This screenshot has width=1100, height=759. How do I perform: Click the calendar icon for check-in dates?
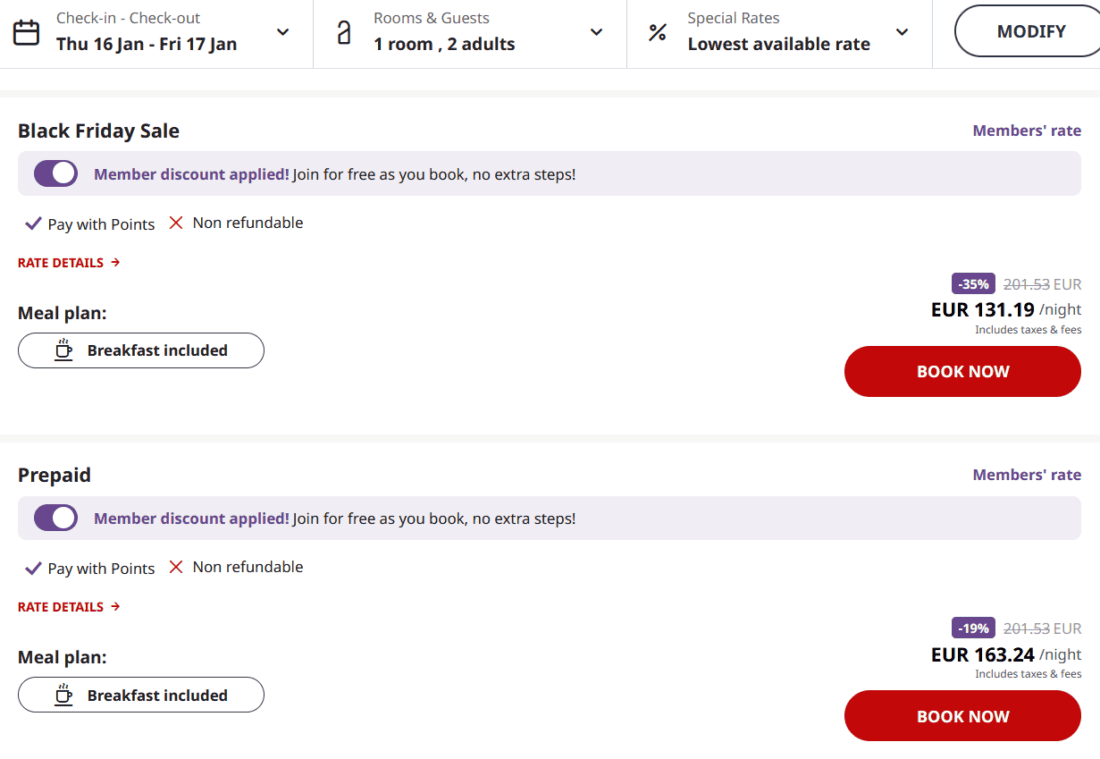26,32
